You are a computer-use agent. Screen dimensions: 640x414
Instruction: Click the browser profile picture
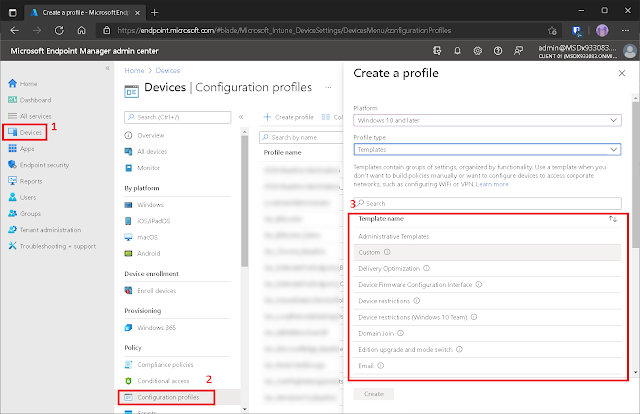click(602, 31)
